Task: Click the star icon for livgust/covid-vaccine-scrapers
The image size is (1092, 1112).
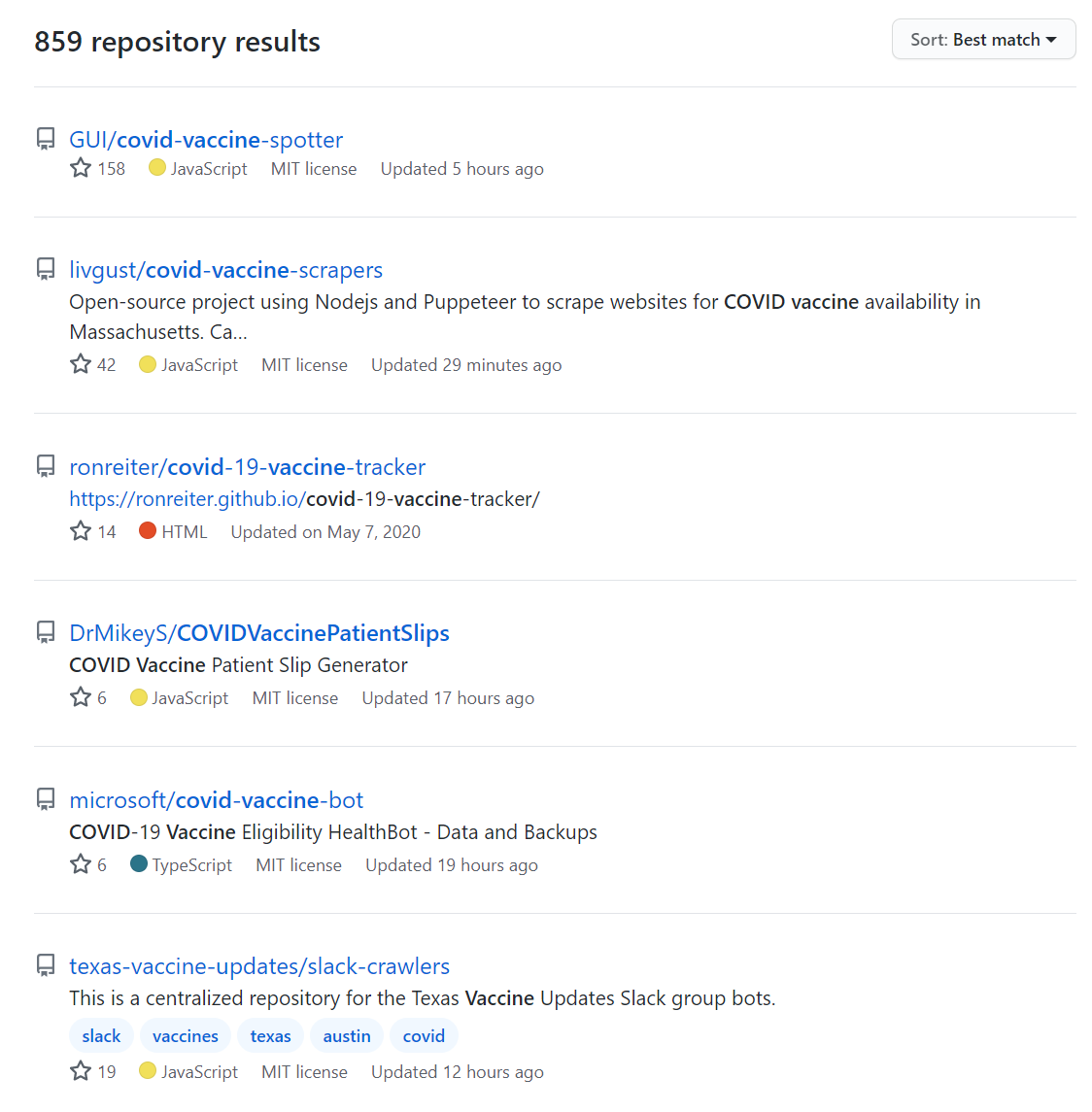Action: 81,364
